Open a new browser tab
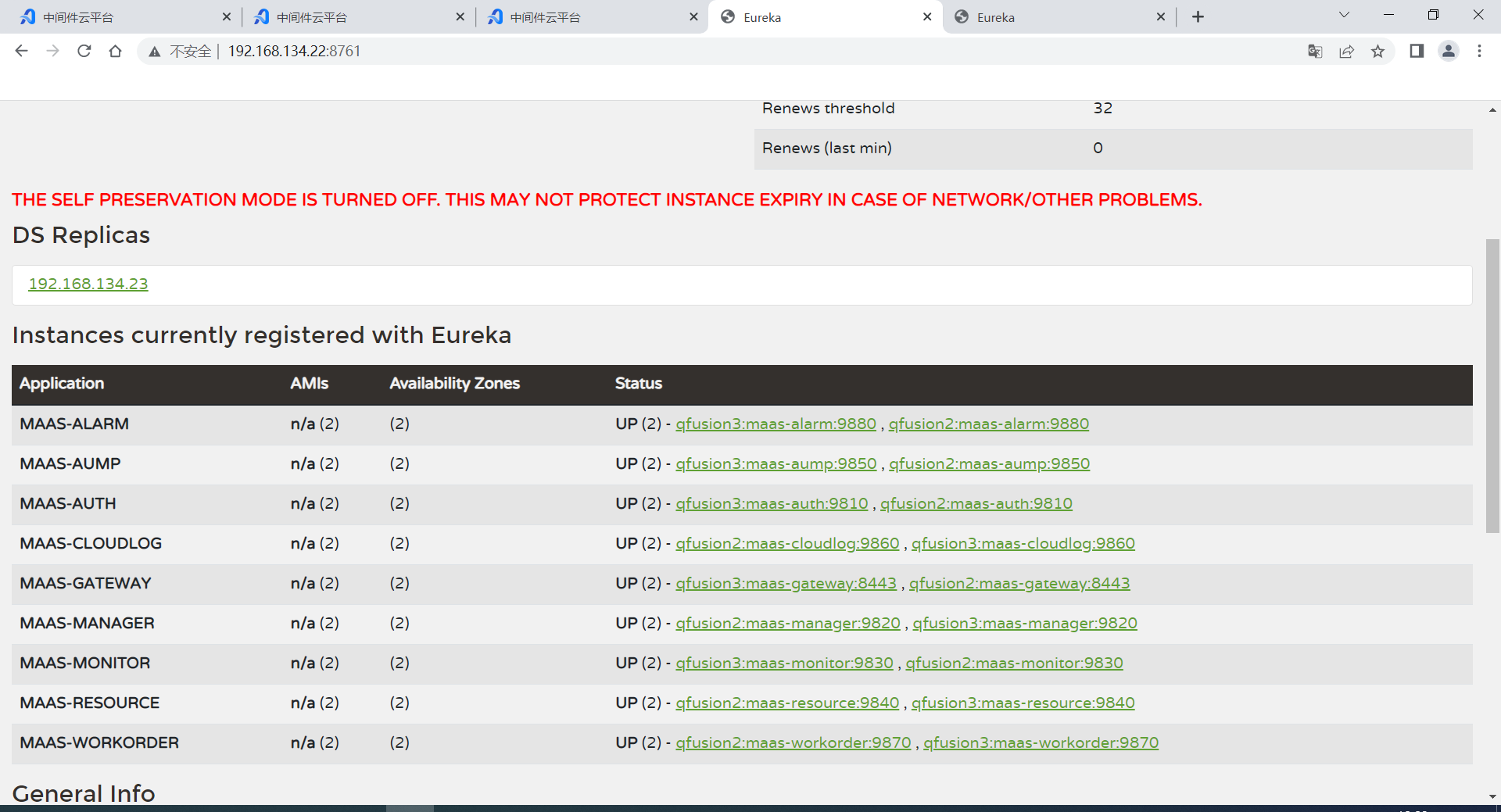The height and width of the screenshot is (812, 1501). click(1198, 16)
